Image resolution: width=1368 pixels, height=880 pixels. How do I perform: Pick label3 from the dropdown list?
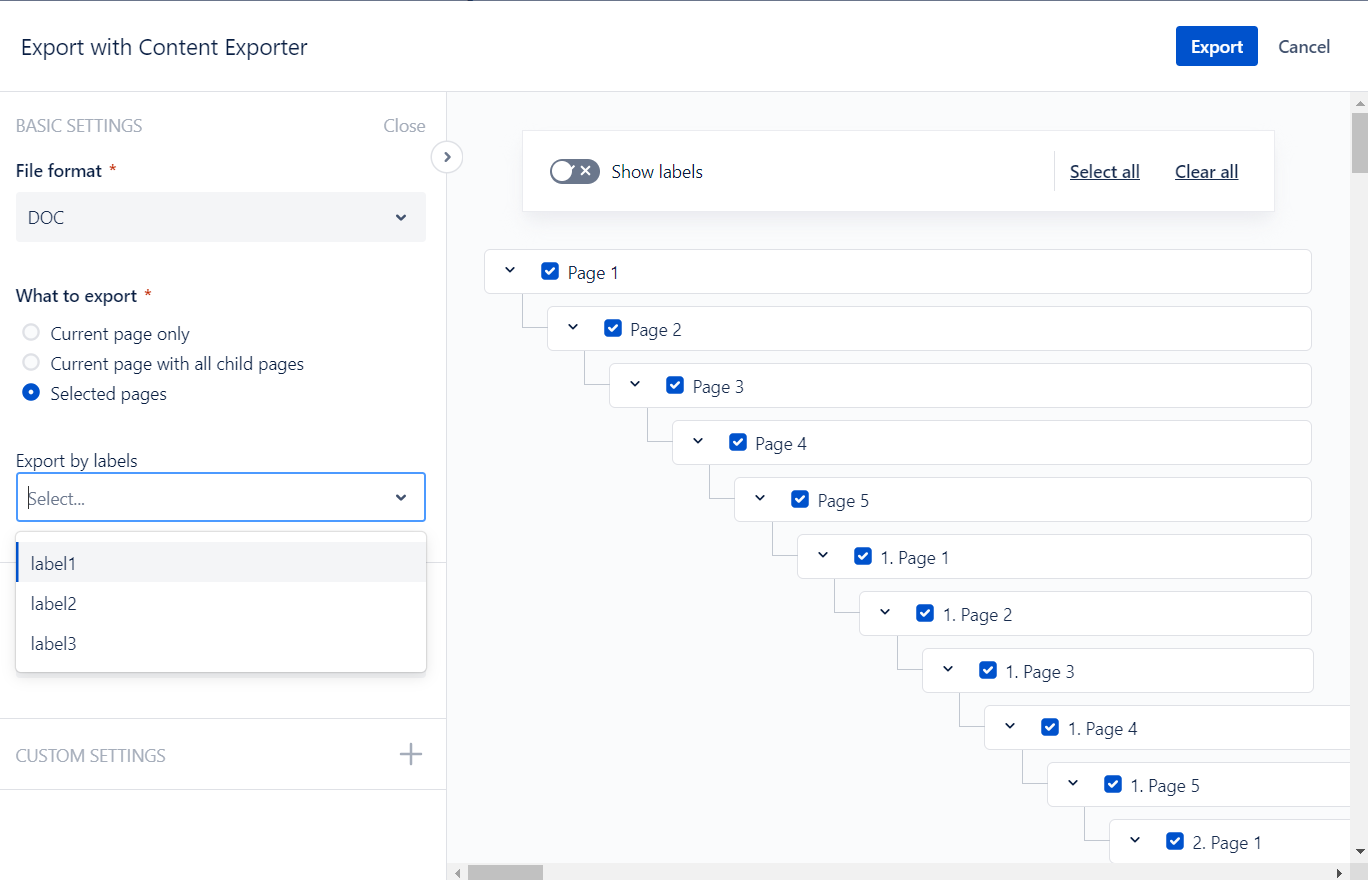(x=54, y=643)
